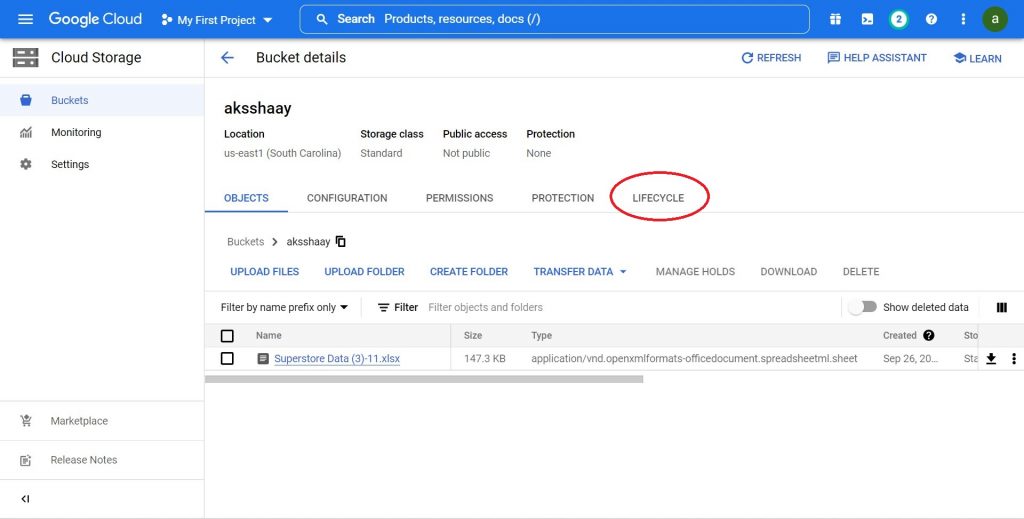Click the Buckets breadcrumb link
The height and width of the screenshot is (519, 1024).
point(246,242)
